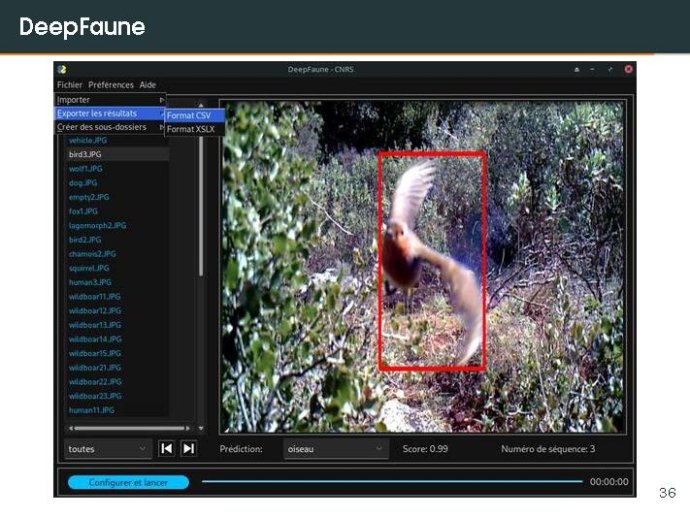
Task: Close the DeepFaune window
Action: [x=628, y=69]
